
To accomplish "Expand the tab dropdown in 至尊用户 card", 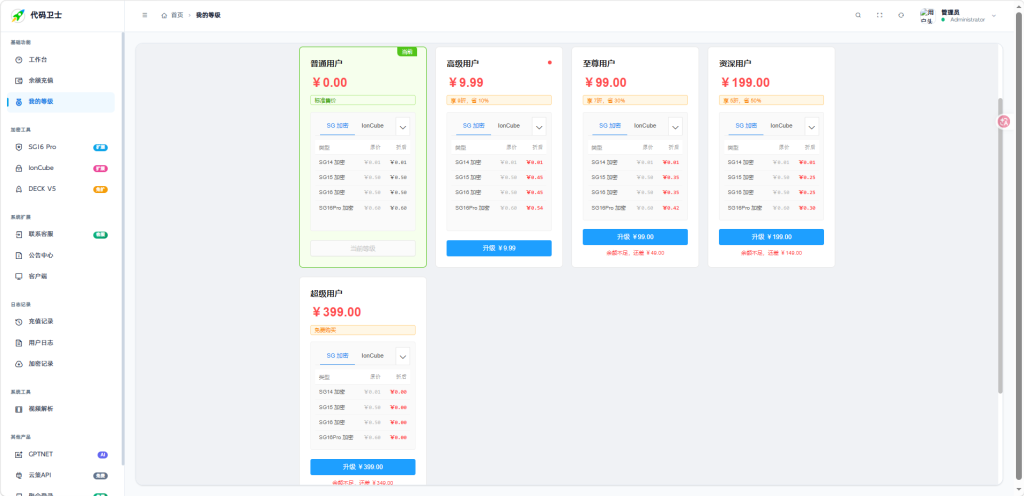I will click(x=675, y=127).
